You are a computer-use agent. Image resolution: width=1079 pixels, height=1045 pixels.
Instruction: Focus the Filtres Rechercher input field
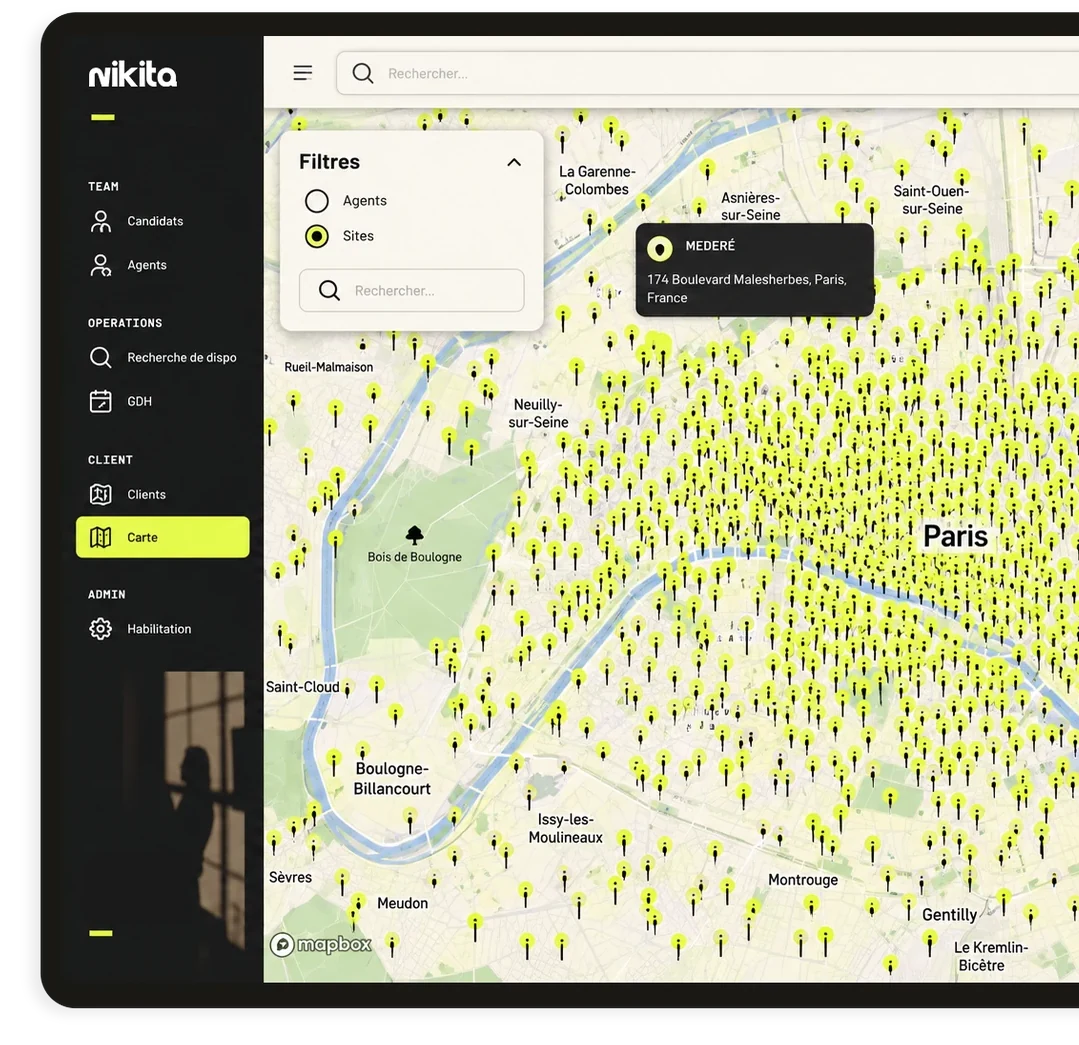[x=412, y=290]
